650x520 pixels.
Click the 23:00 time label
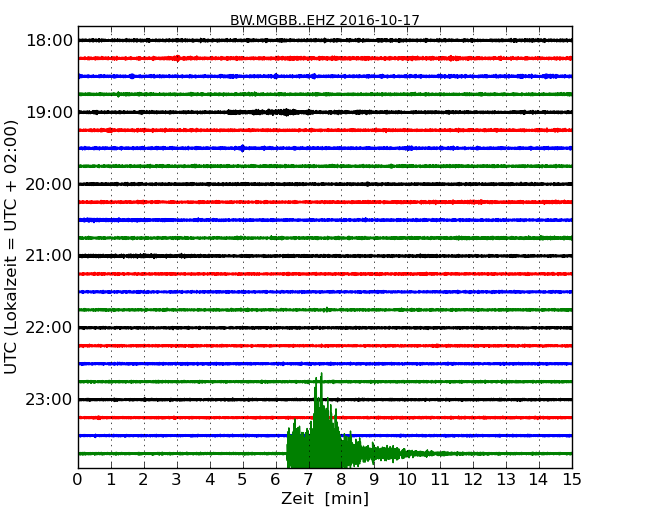pyautogui.click(x=49, y=400)
